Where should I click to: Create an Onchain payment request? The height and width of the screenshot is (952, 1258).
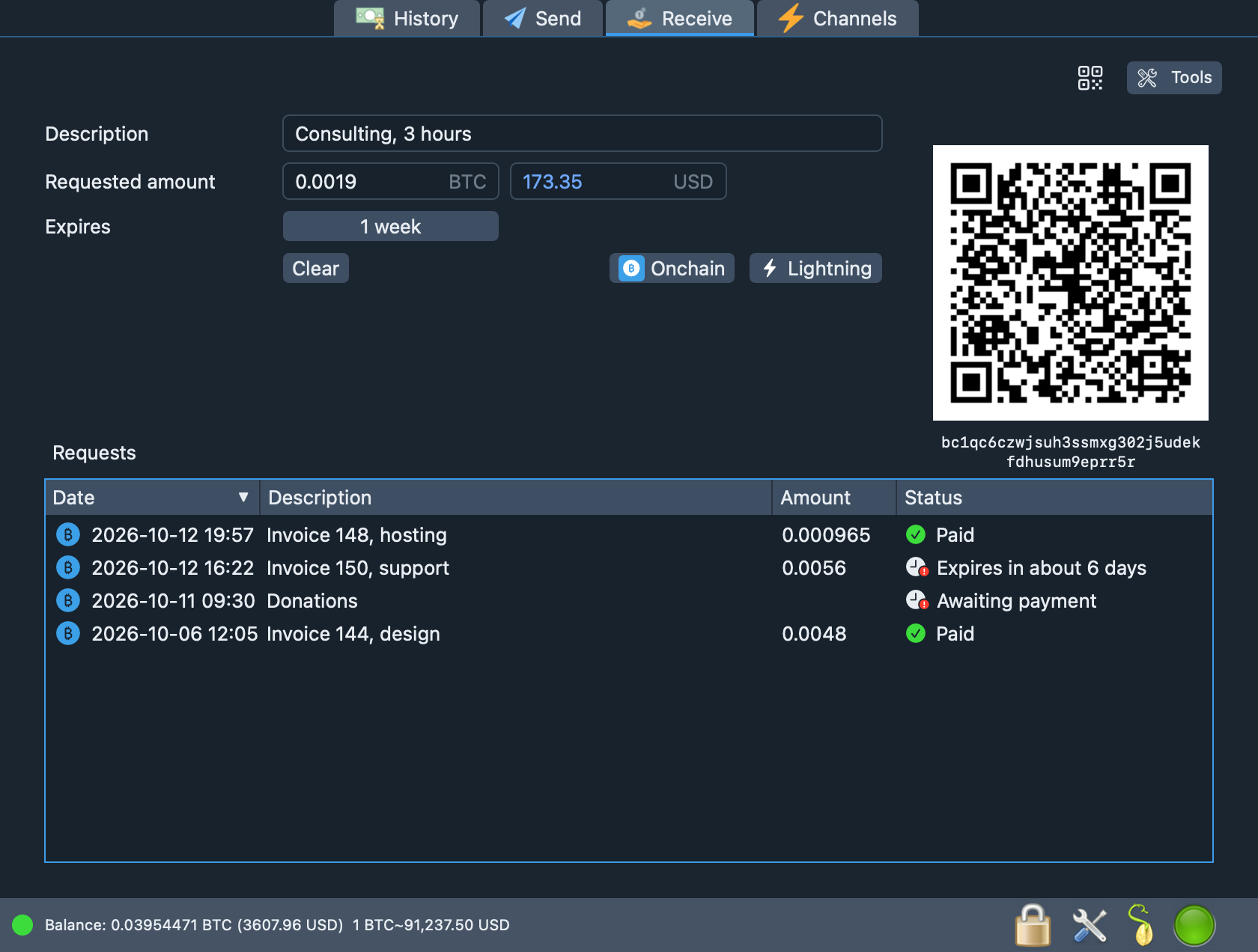[x=672, y=268]
